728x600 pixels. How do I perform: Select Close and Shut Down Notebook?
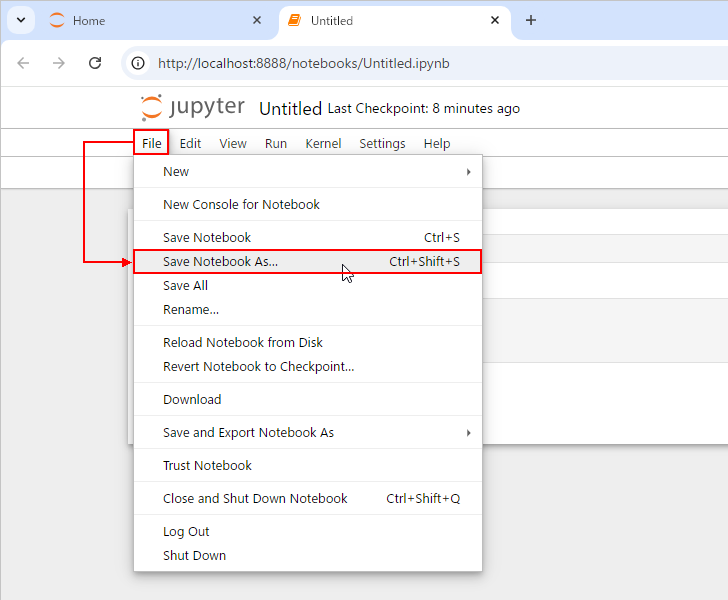255,498
